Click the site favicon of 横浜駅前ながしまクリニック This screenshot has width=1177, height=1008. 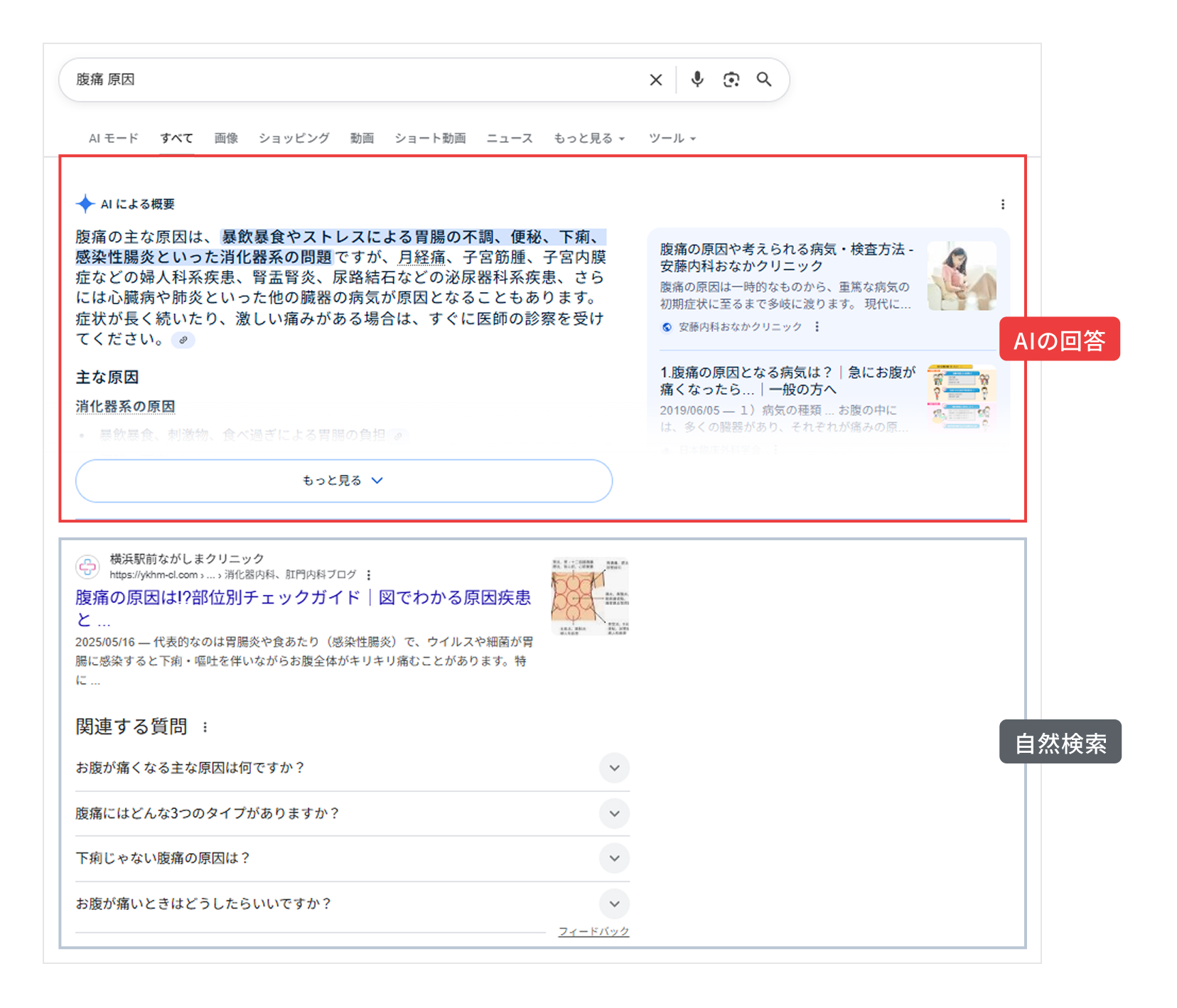87,566
